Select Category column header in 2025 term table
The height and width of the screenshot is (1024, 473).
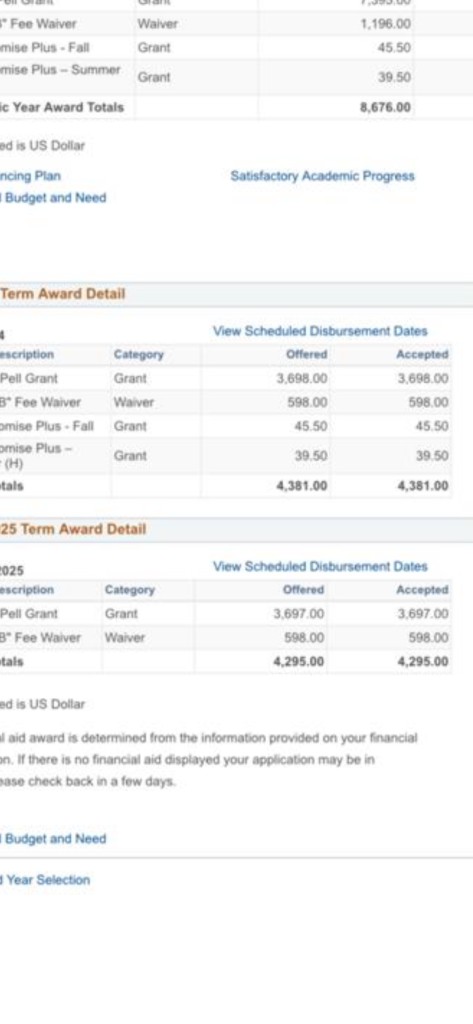(129, 590)
